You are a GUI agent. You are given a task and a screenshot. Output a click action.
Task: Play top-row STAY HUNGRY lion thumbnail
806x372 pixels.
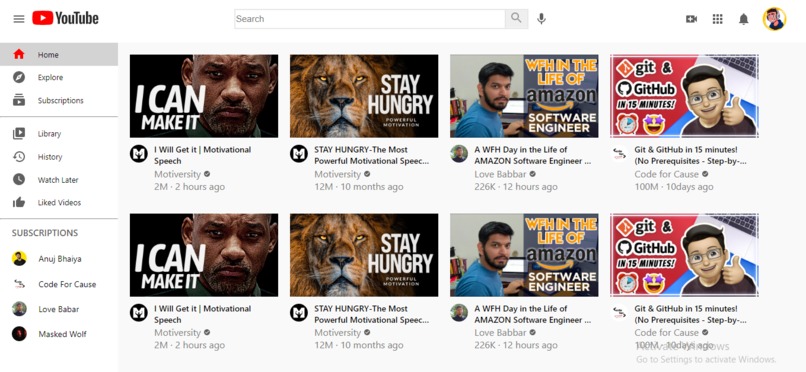pyautogui.click(x=364, y=96)
